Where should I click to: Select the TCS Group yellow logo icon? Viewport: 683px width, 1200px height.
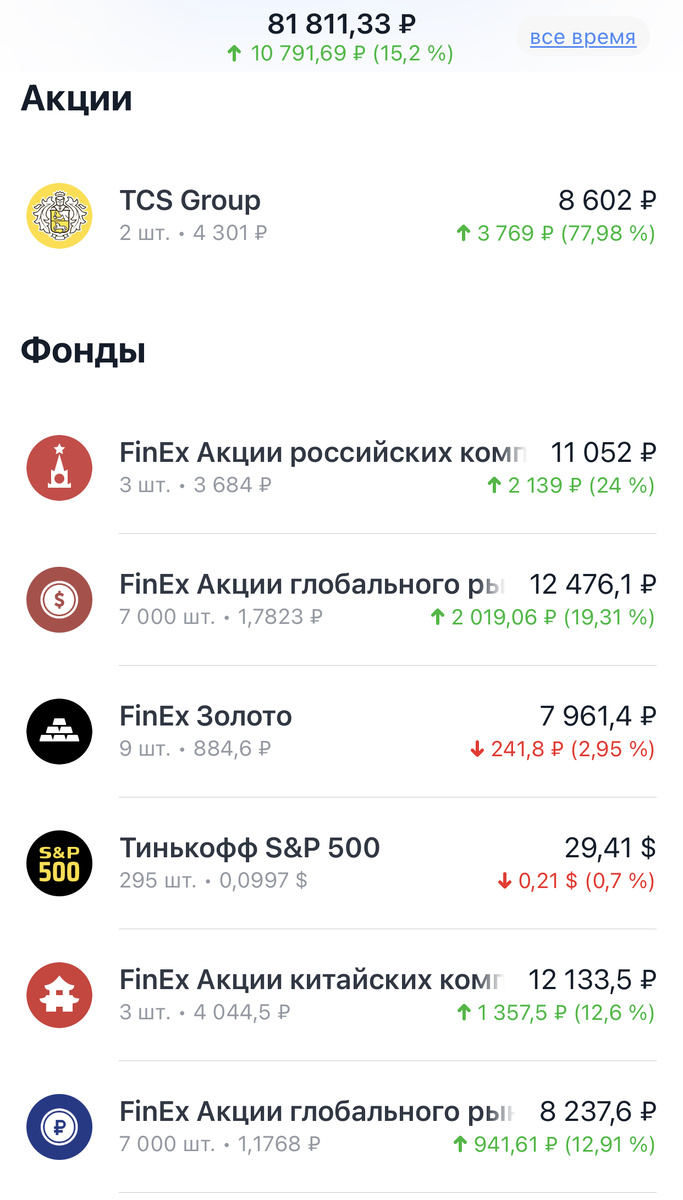coord(59,215)
